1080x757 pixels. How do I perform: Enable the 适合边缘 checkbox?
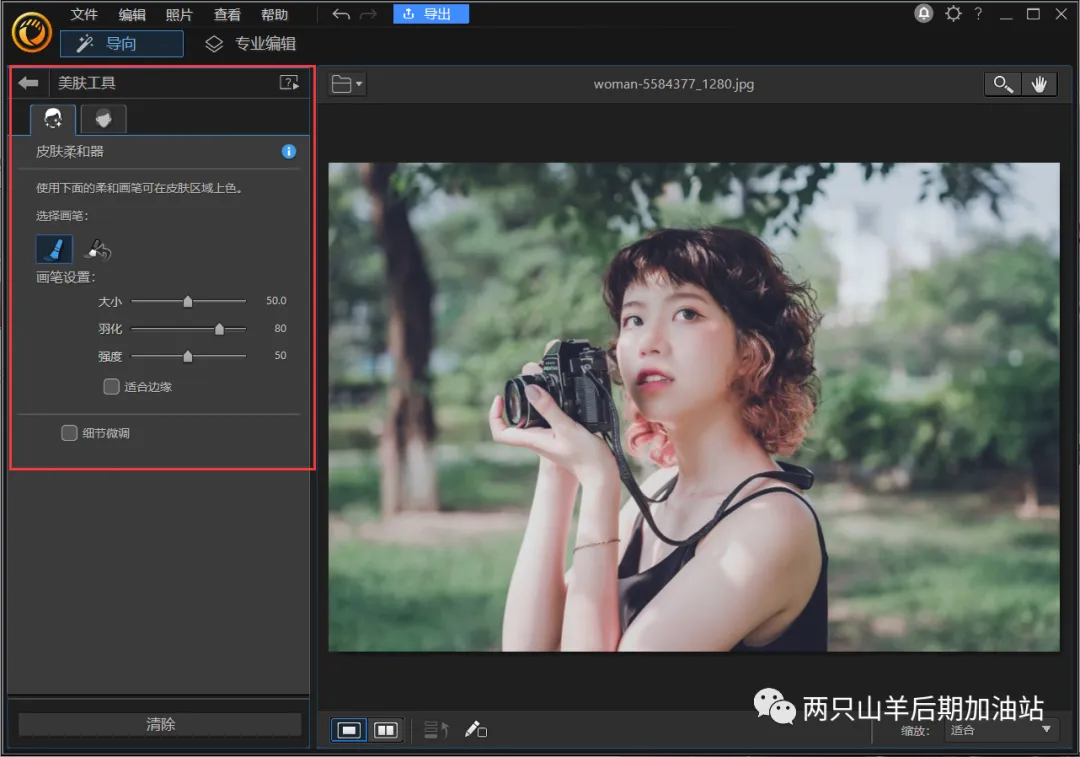[112, 386]
